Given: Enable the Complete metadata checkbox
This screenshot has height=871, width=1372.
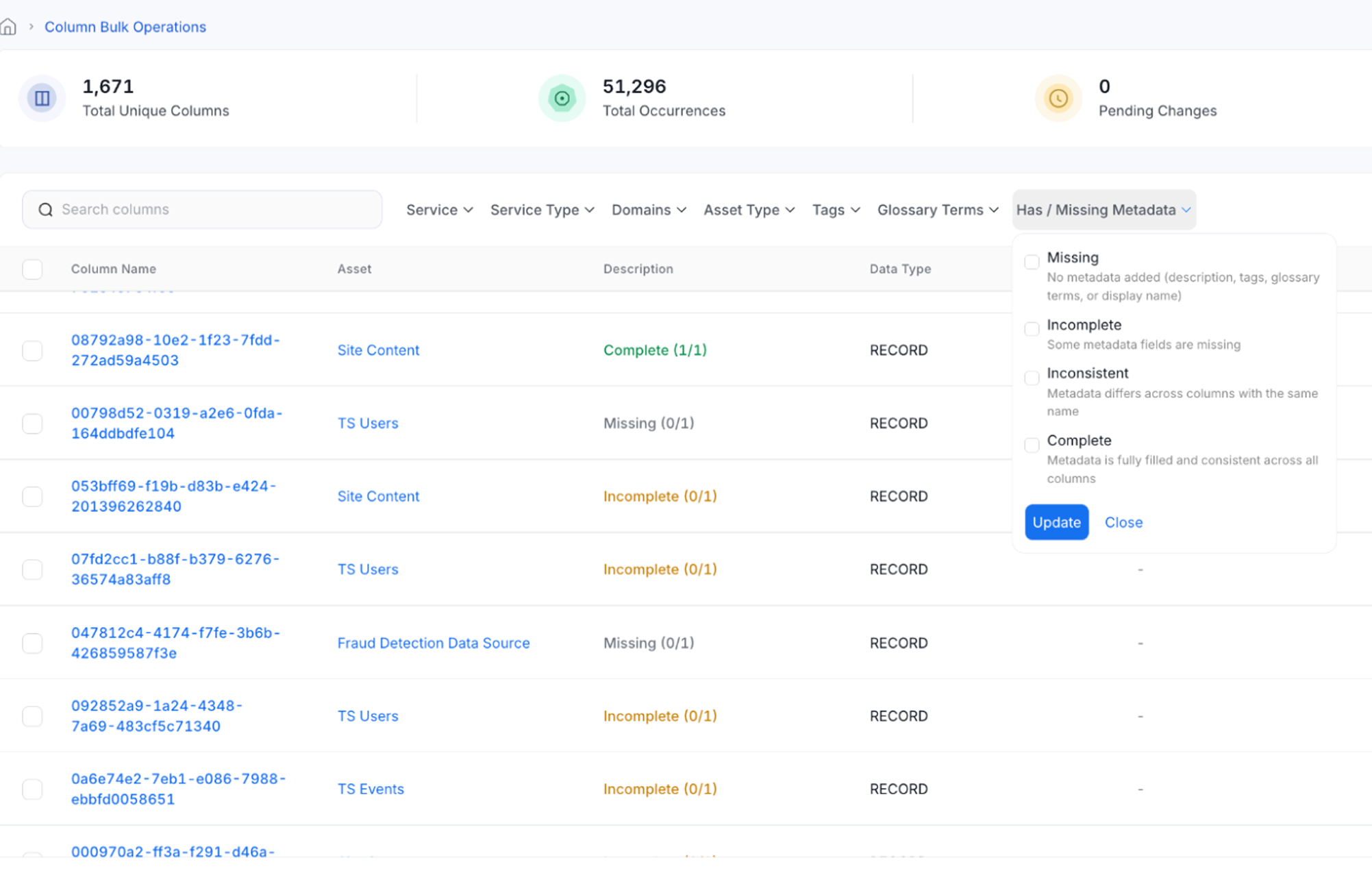Looking at the screenshot, I should [1032, 445].
